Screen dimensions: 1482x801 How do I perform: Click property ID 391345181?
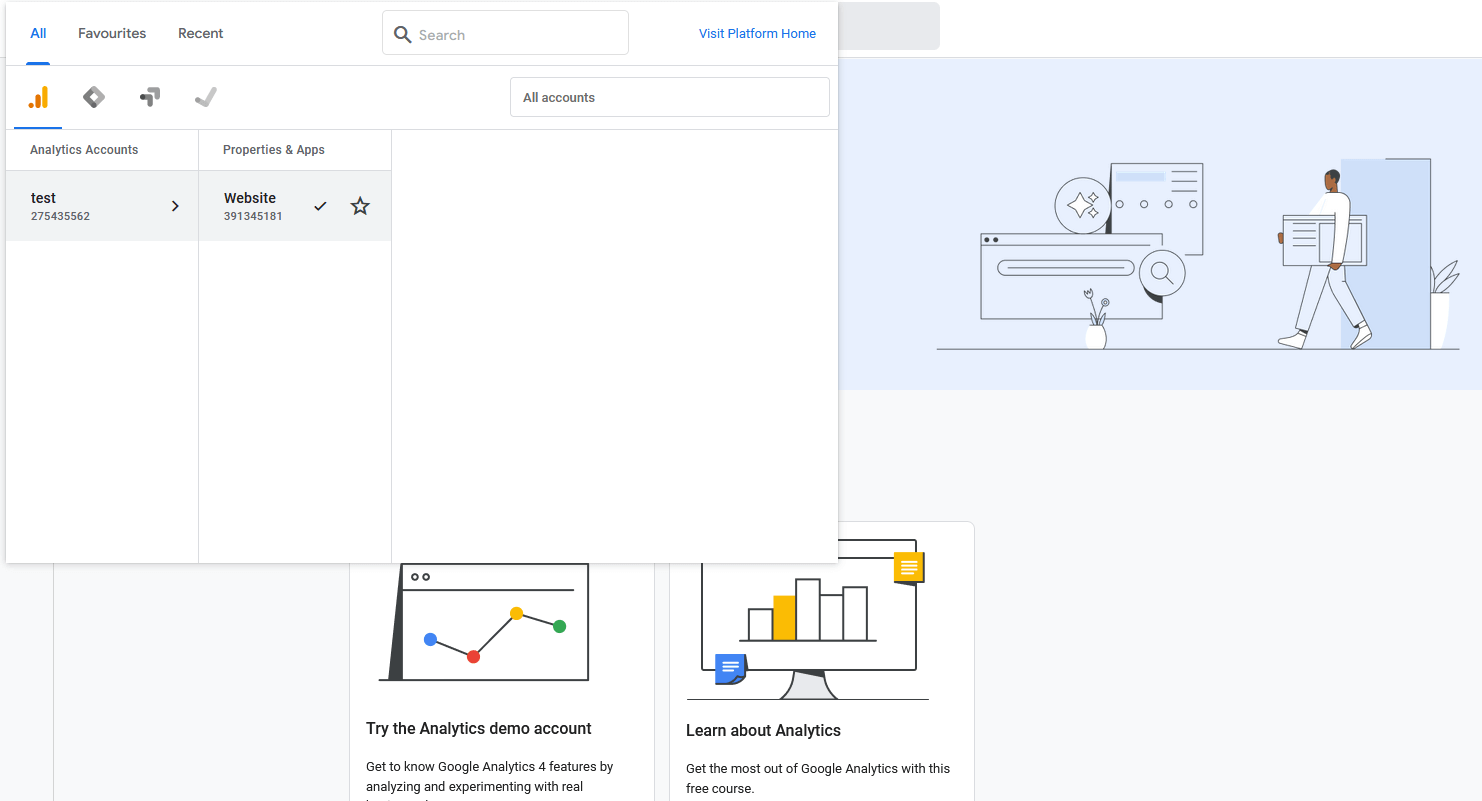[253, 216]
